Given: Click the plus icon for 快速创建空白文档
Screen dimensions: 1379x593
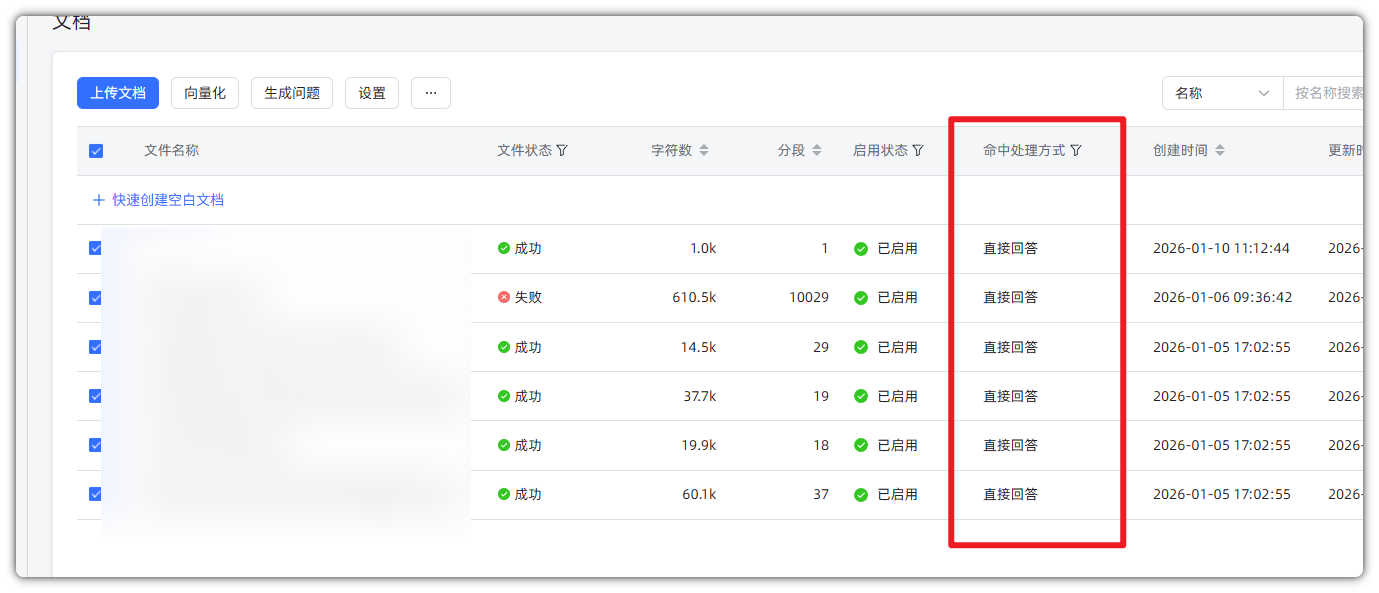Looking at the screenshot, I should (98, 200).
